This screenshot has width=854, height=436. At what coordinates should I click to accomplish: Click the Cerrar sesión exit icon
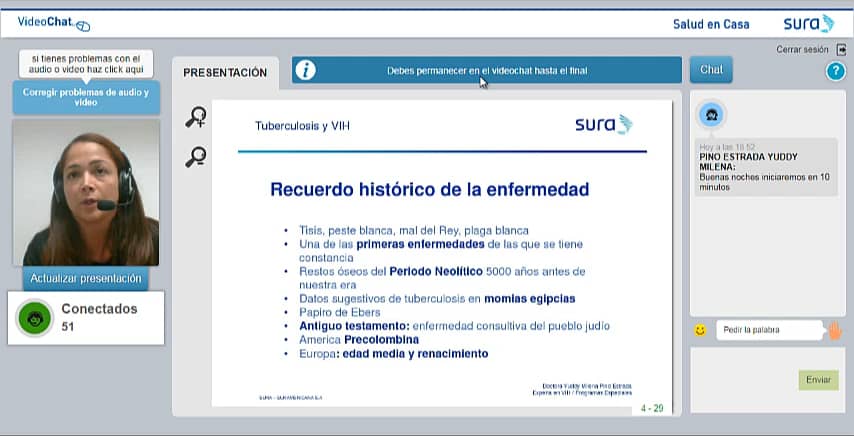tap(842, 50)
